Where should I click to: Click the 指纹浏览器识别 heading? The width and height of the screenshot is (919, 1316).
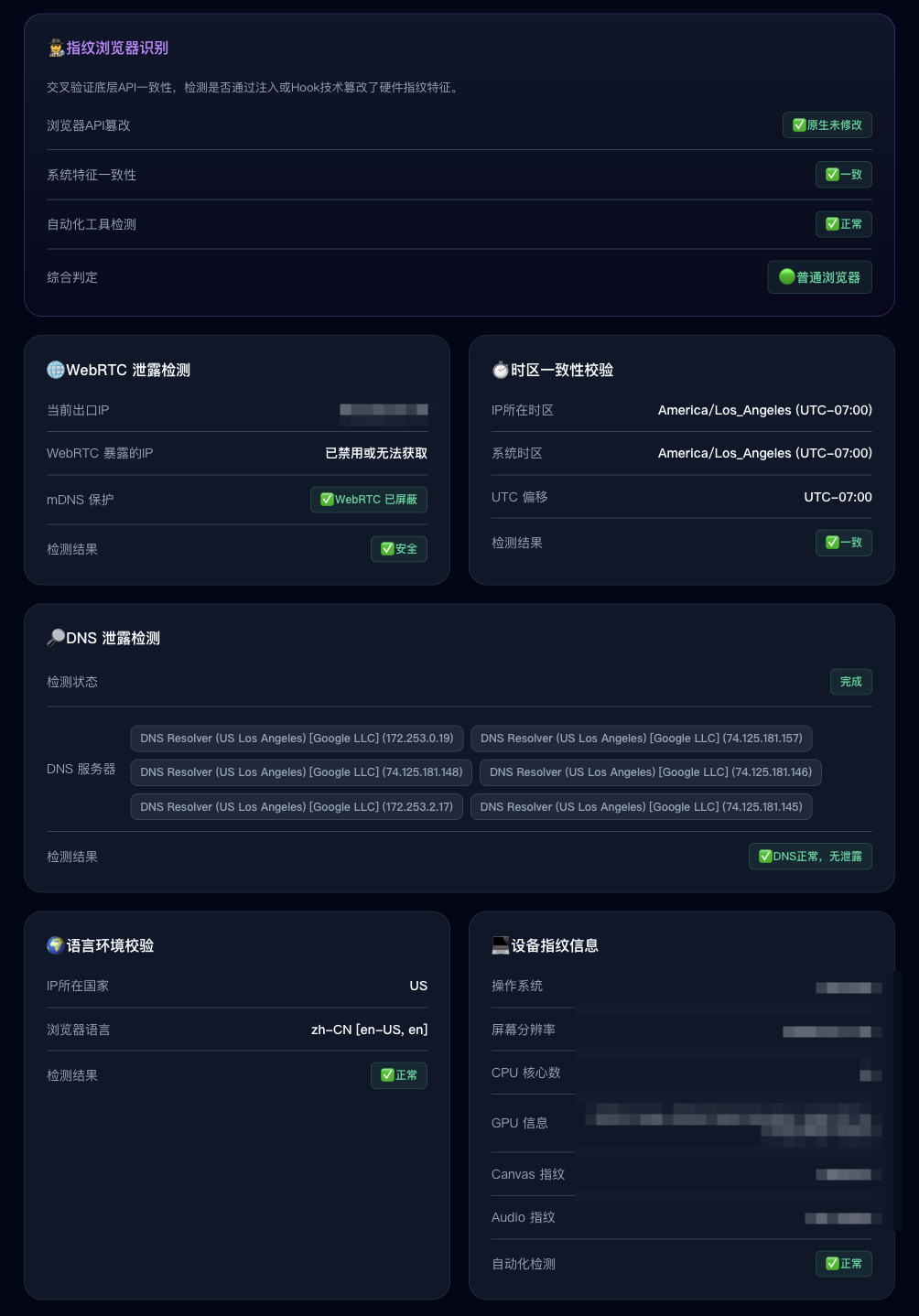pos(117,49)
